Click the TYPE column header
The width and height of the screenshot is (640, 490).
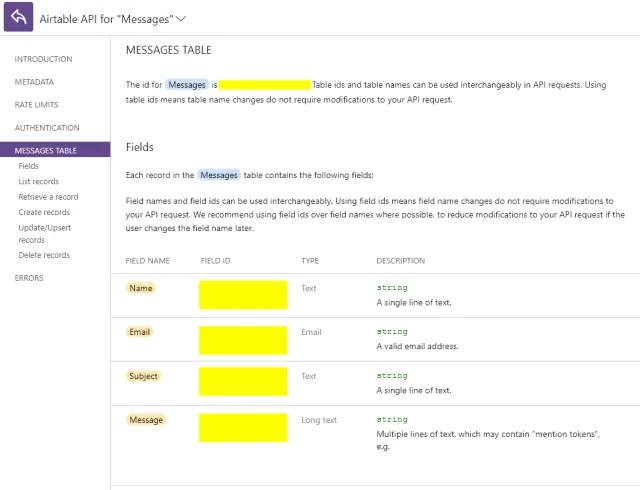(x=310, y=261)
